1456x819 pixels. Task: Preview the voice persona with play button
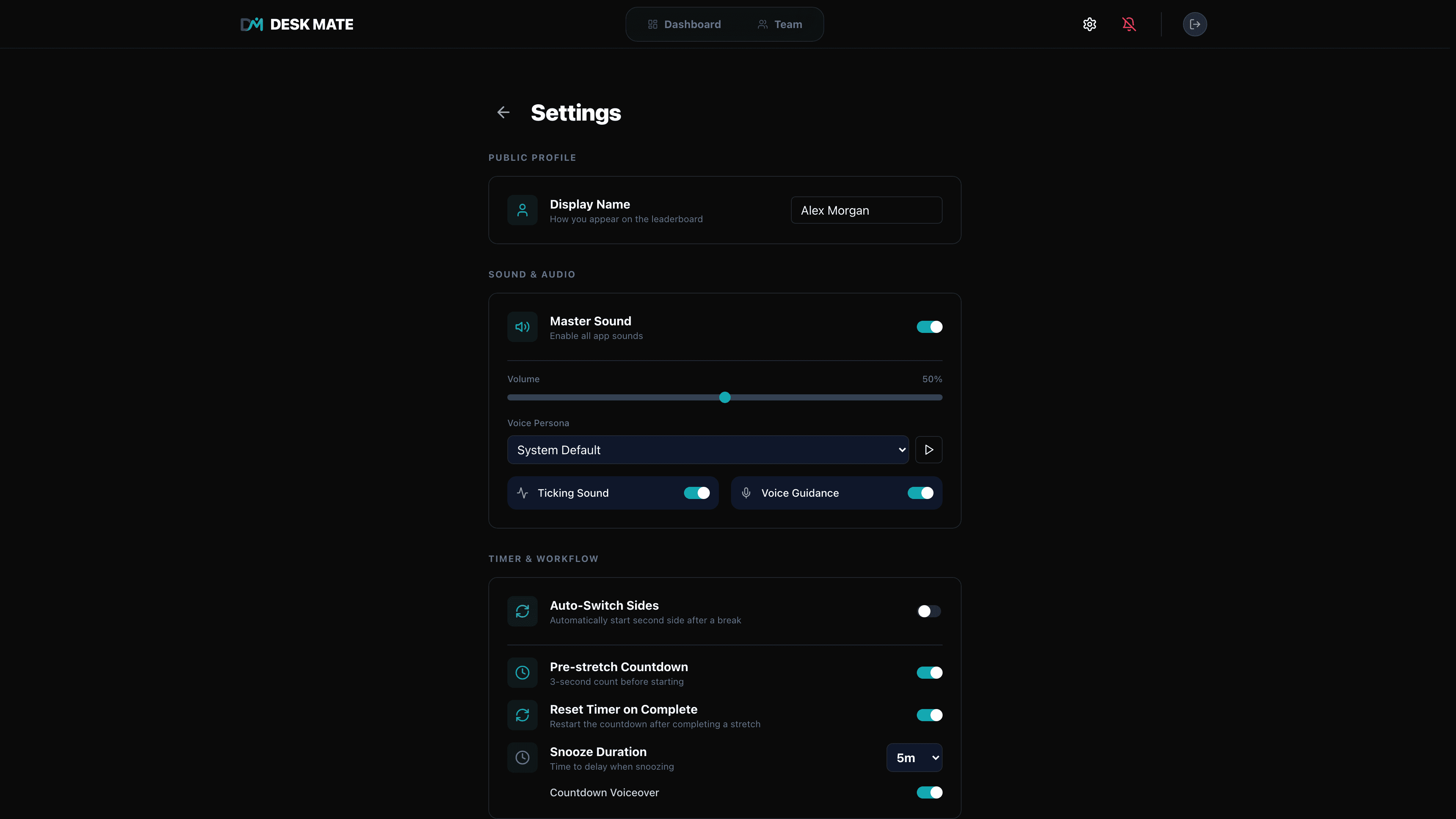click(x=929, y=450)
